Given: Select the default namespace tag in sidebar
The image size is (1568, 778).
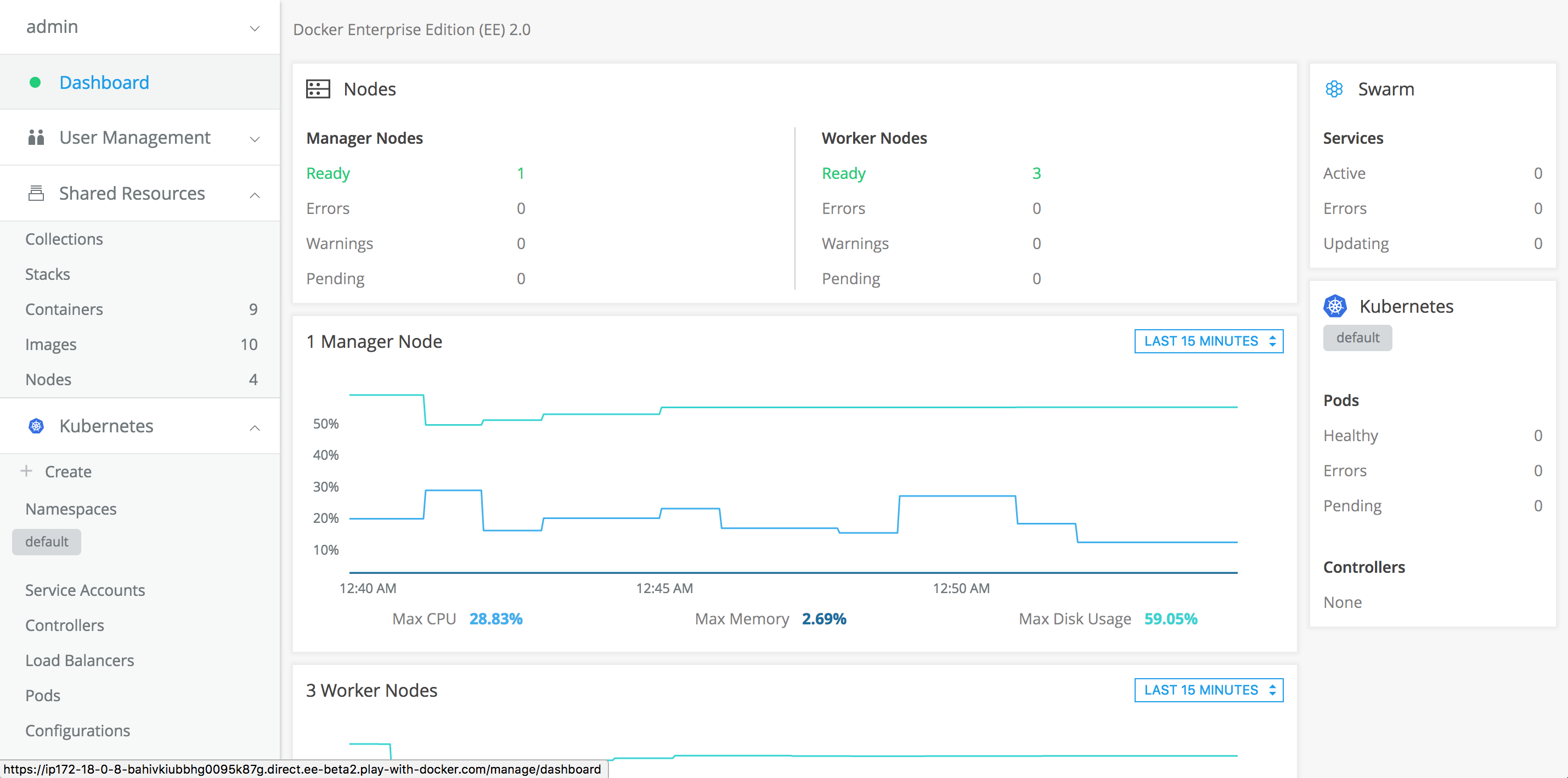Looking at the screenshot, I should tap(46, 542).
